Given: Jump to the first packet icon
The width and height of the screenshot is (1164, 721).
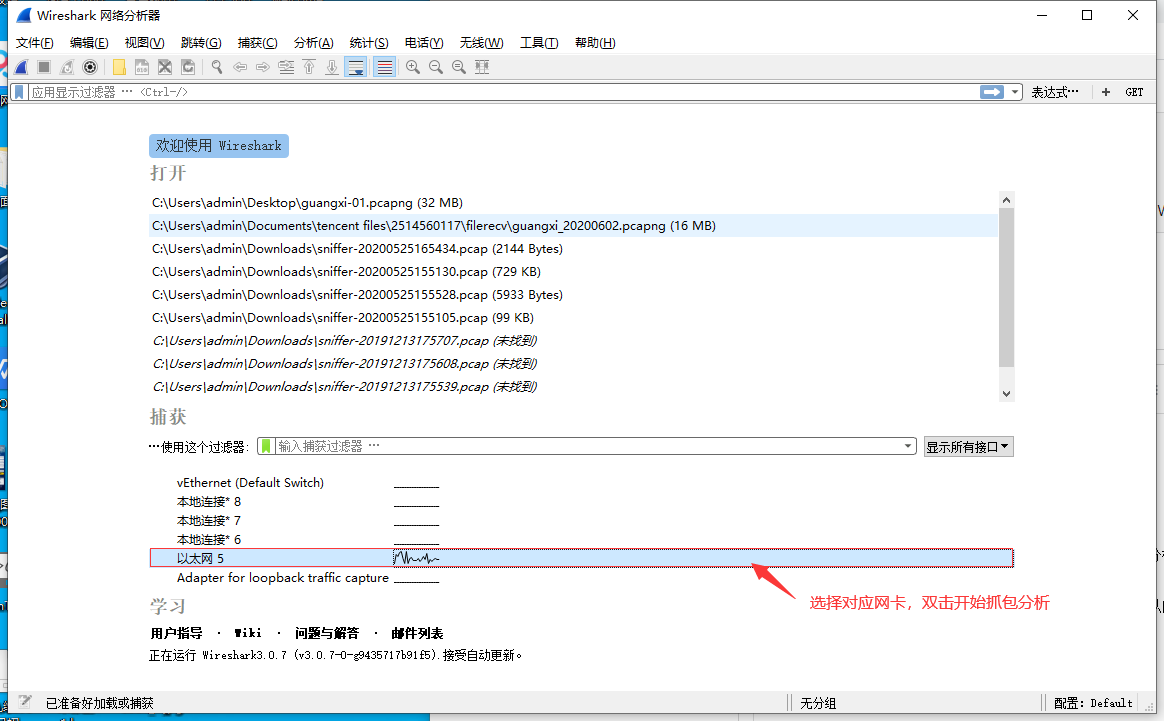Looking at the screenshot, I should tap(309, 68).
